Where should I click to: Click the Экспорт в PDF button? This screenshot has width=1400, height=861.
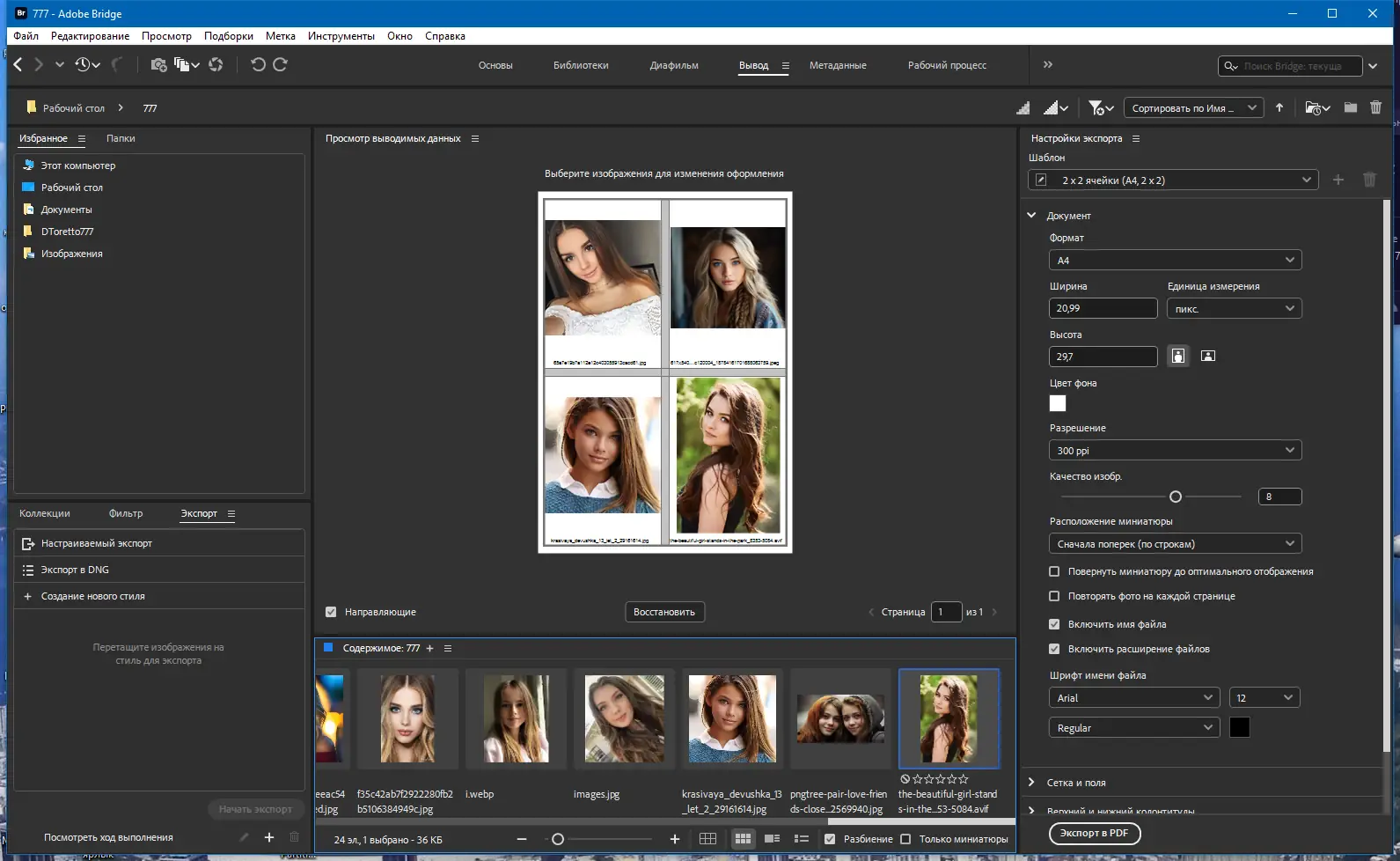(1094, 833)
